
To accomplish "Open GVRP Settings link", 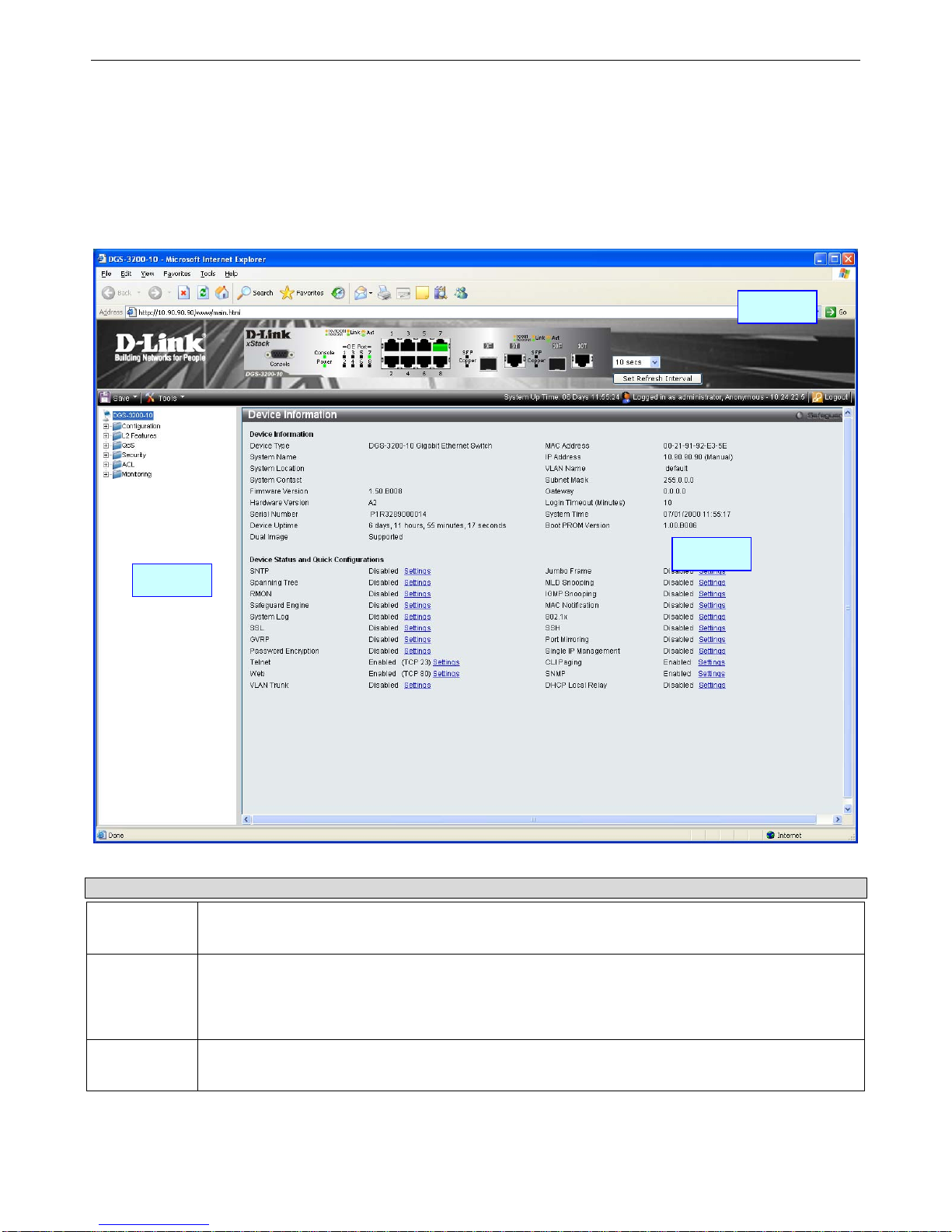I will (x=417, y=640).
